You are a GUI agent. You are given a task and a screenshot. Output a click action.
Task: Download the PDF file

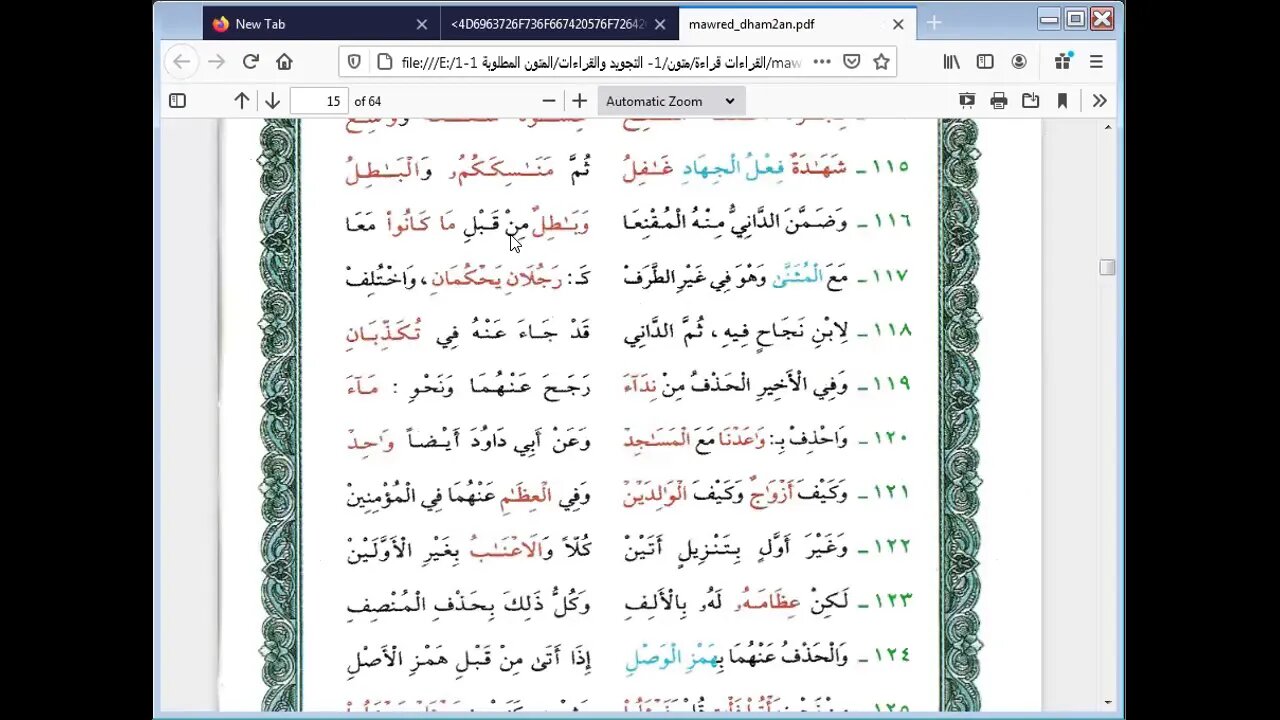(1030, 101)
